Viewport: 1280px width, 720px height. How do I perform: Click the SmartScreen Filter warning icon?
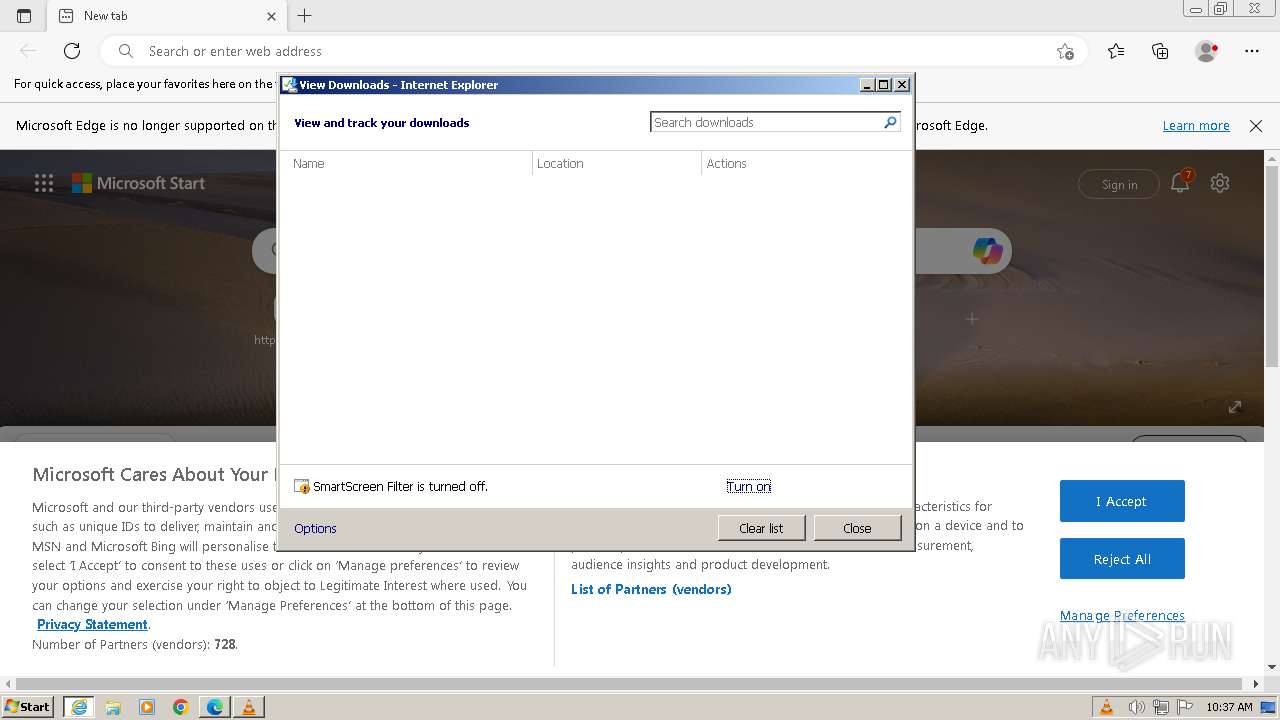coord(302,486)
